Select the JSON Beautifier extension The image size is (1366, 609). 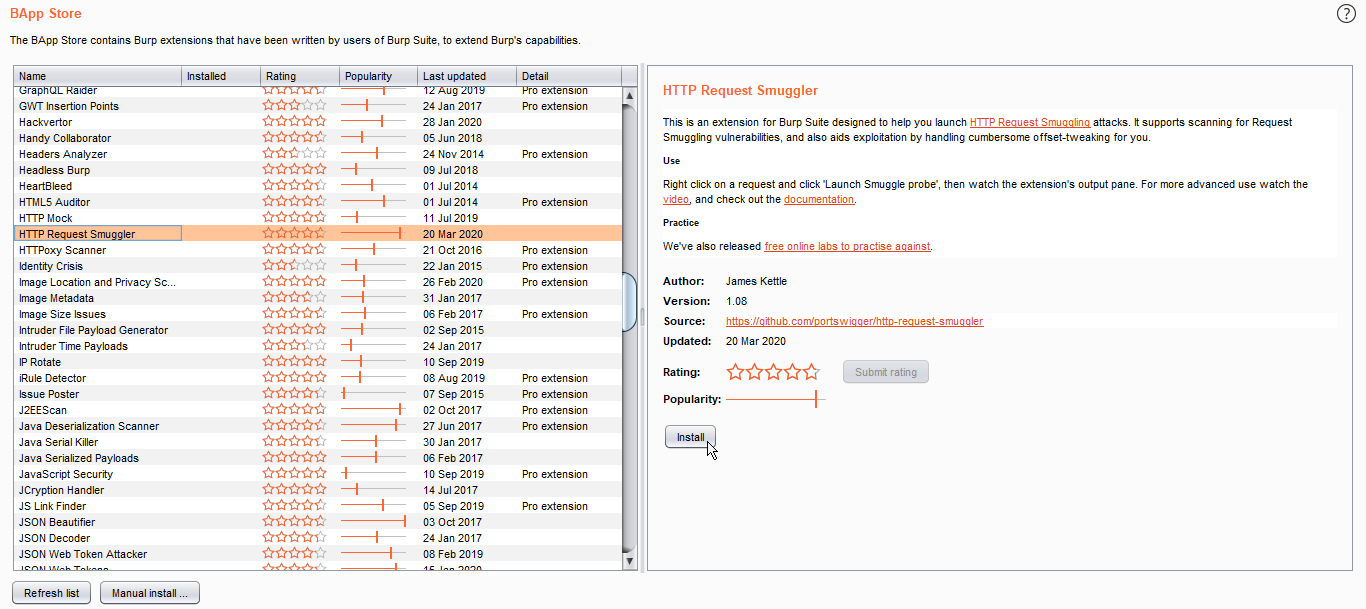[x=318, y=522]
